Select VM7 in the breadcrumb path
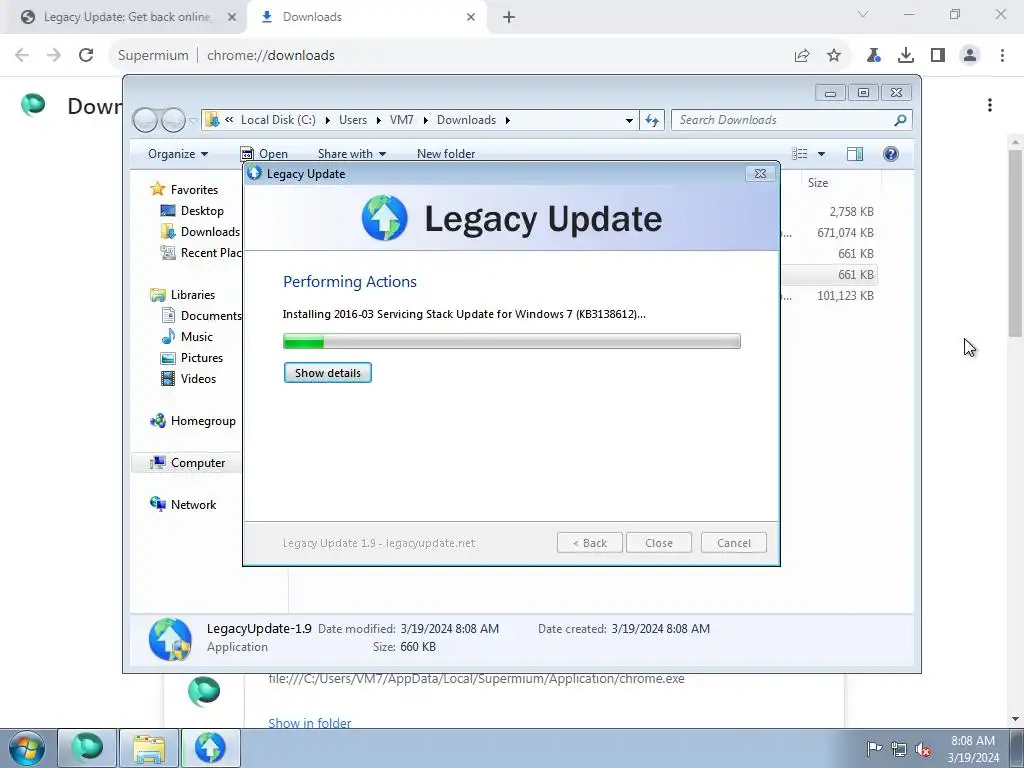The height and width of the screenshot is (768, 1024). 401,120
